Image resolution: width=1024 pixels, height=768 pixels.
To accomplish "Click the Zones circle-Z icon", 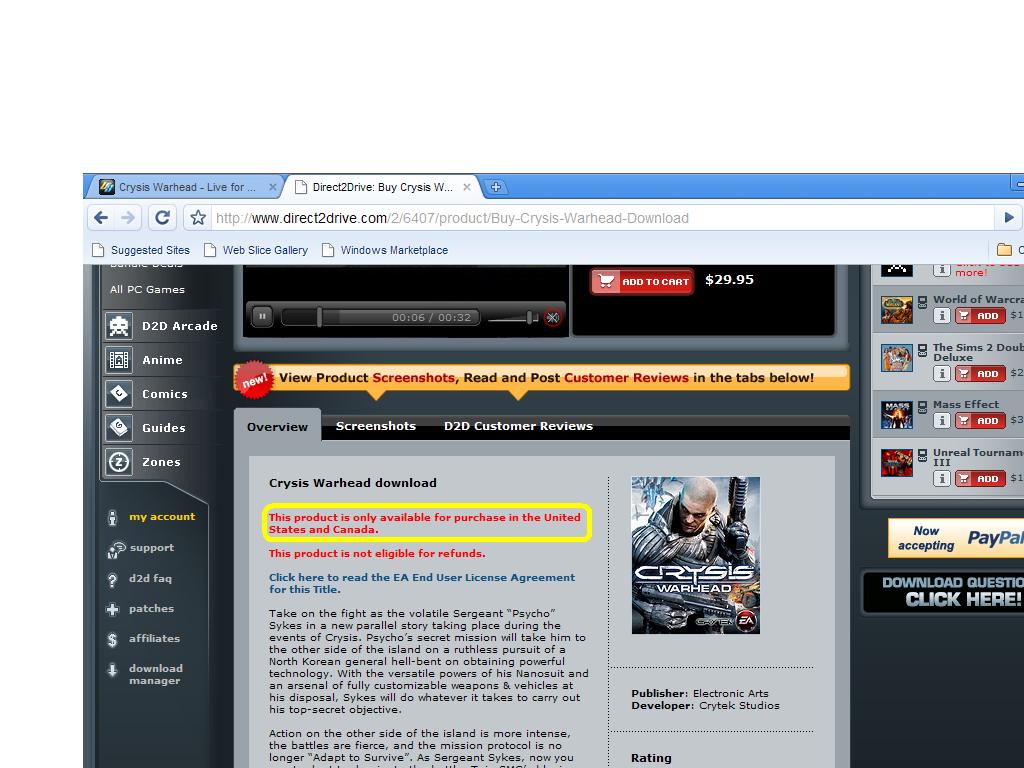I will (119, 462).
